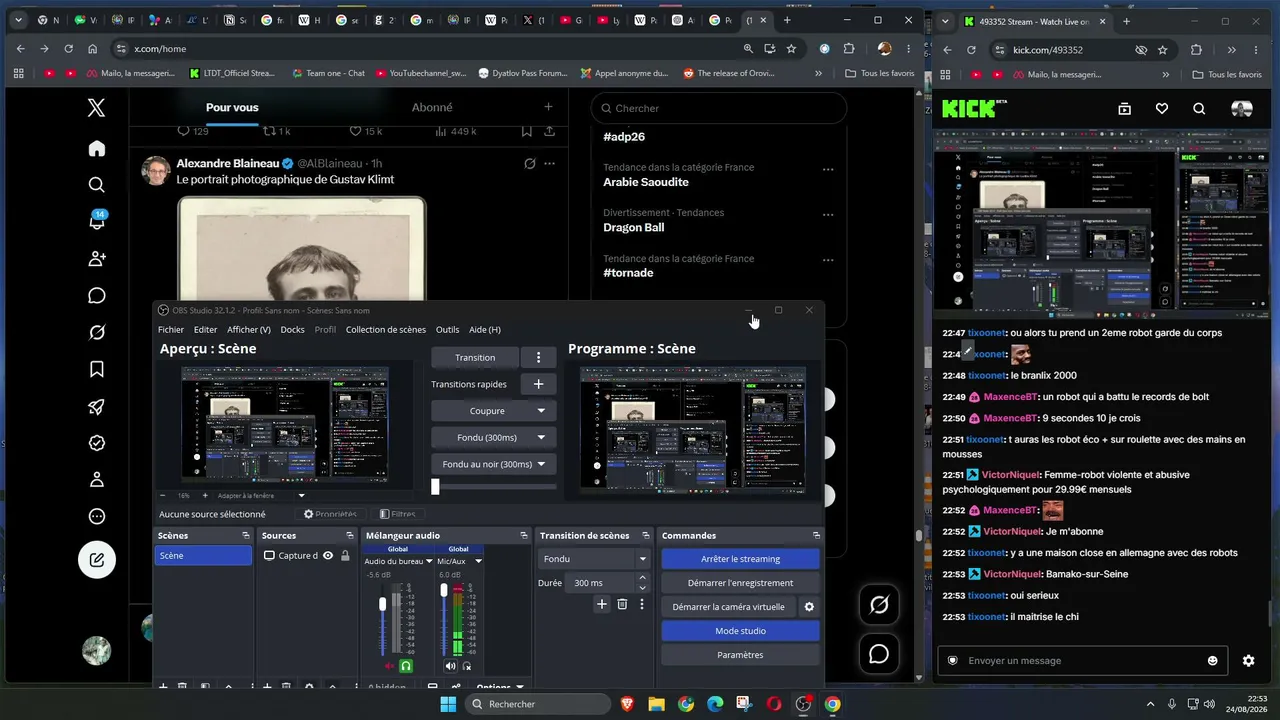Open the X home icon in the sidebar
The width and height of the screenshot is (1280, 720).
pyautogui.click(x=97, y=149)
